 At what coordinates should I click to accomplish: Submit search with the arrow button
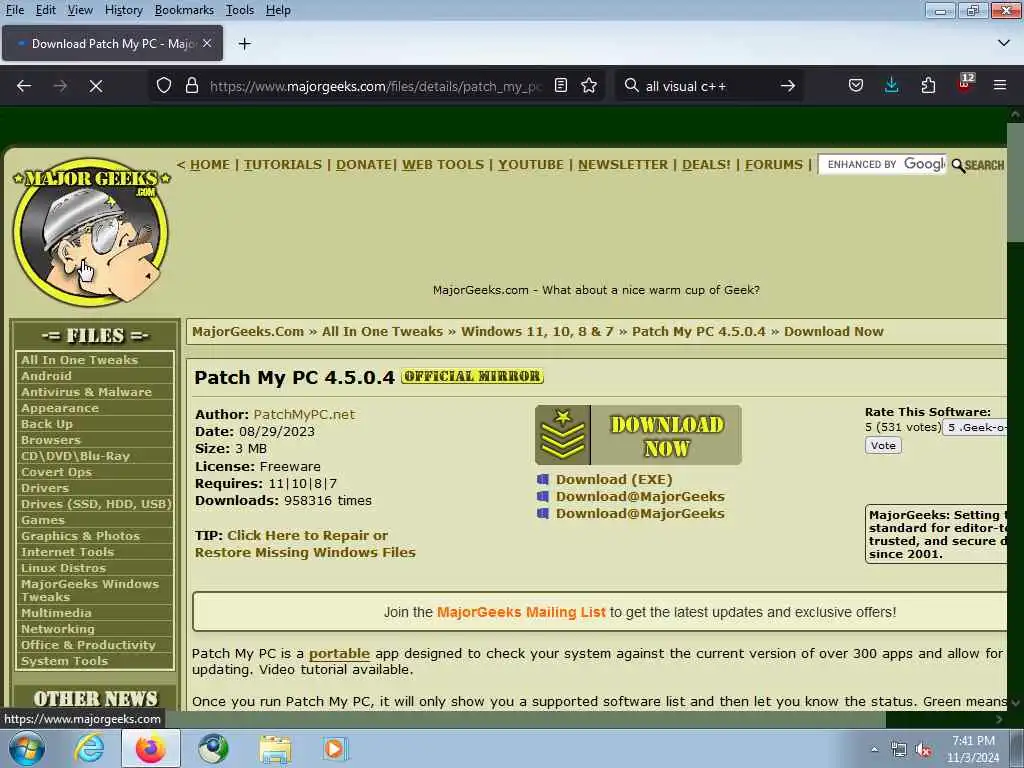[788, 86]
